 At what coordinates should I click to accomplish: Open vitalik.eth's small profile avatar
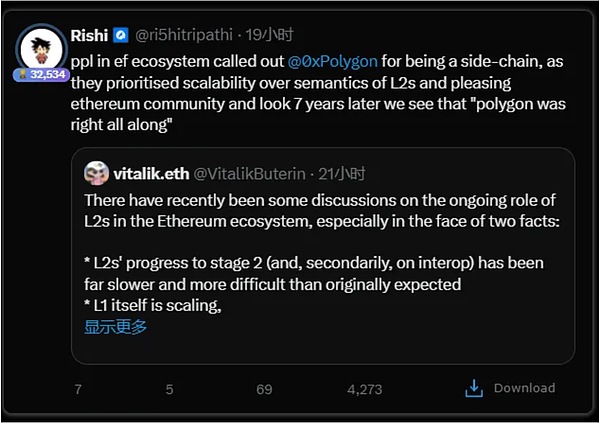96,172
